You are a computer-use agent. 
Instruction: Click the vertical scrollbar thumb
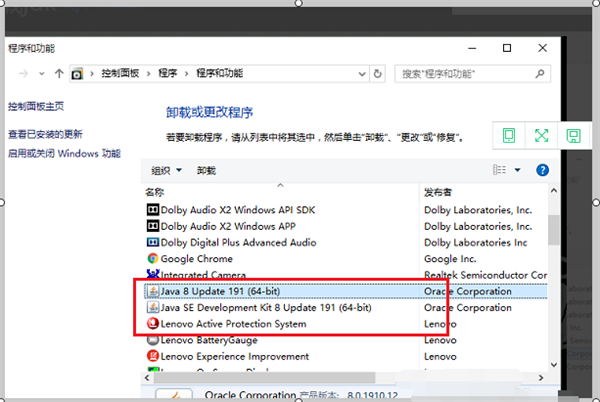pyautogui.click(x=554, y=230)
